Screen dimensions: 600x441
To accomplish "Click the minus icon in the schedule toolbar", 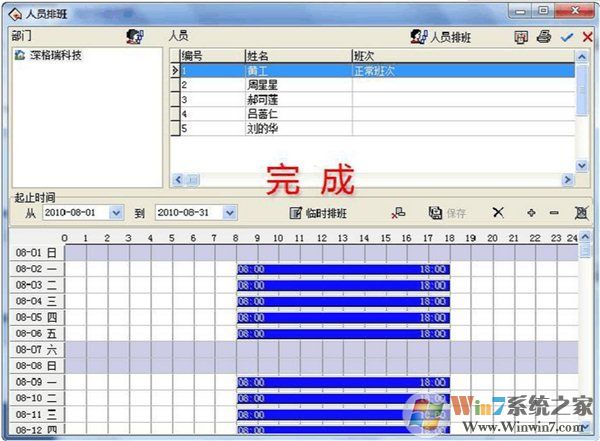I will point(554,213).
